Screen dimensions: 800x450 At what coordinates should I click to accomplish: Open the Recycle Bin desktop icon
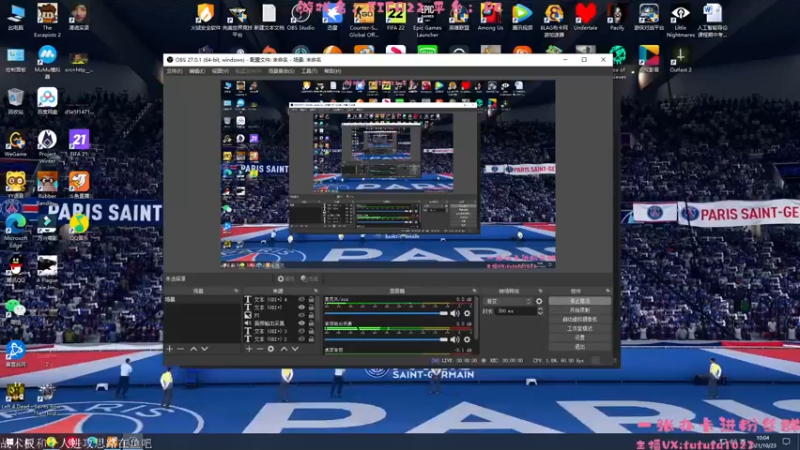click(x=16, y=101)
